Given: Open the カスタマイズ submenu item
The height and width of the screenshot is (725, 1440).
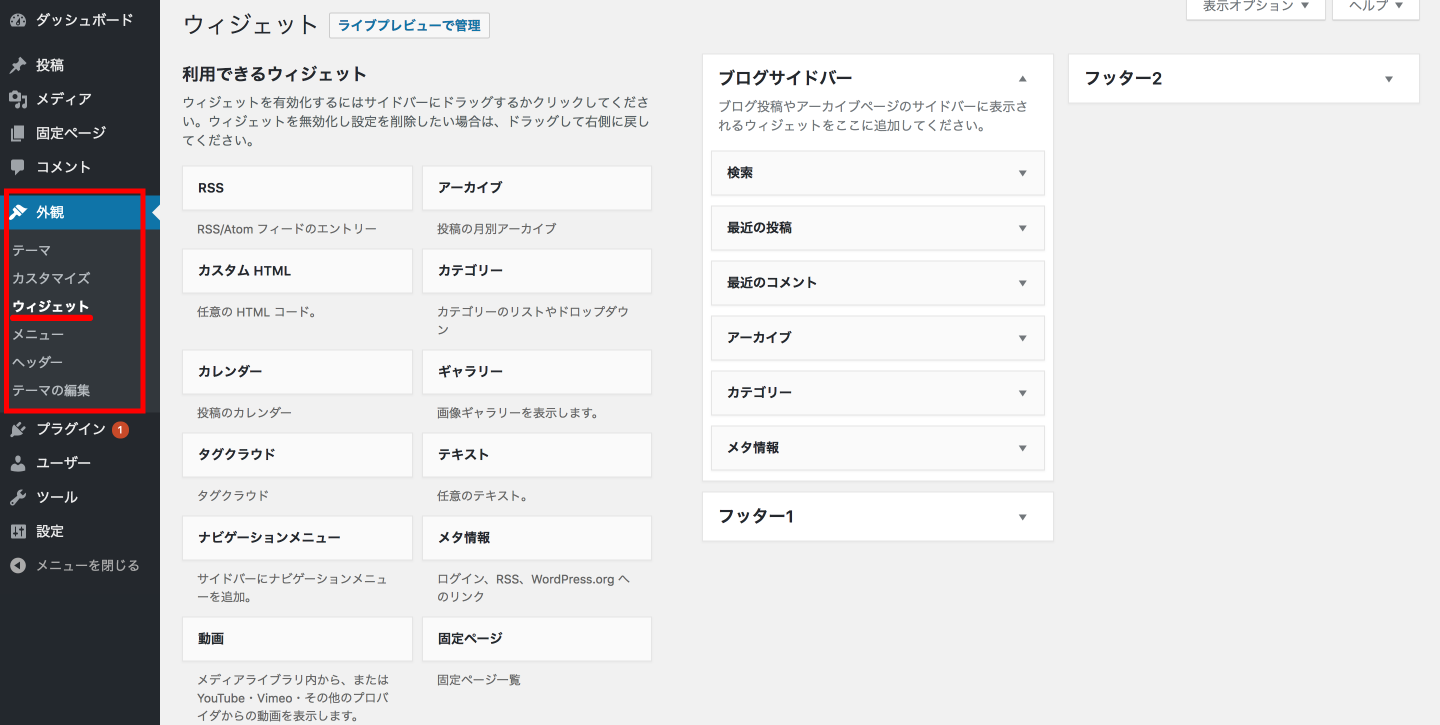Looking at the screenshot, I should (51, 278).
